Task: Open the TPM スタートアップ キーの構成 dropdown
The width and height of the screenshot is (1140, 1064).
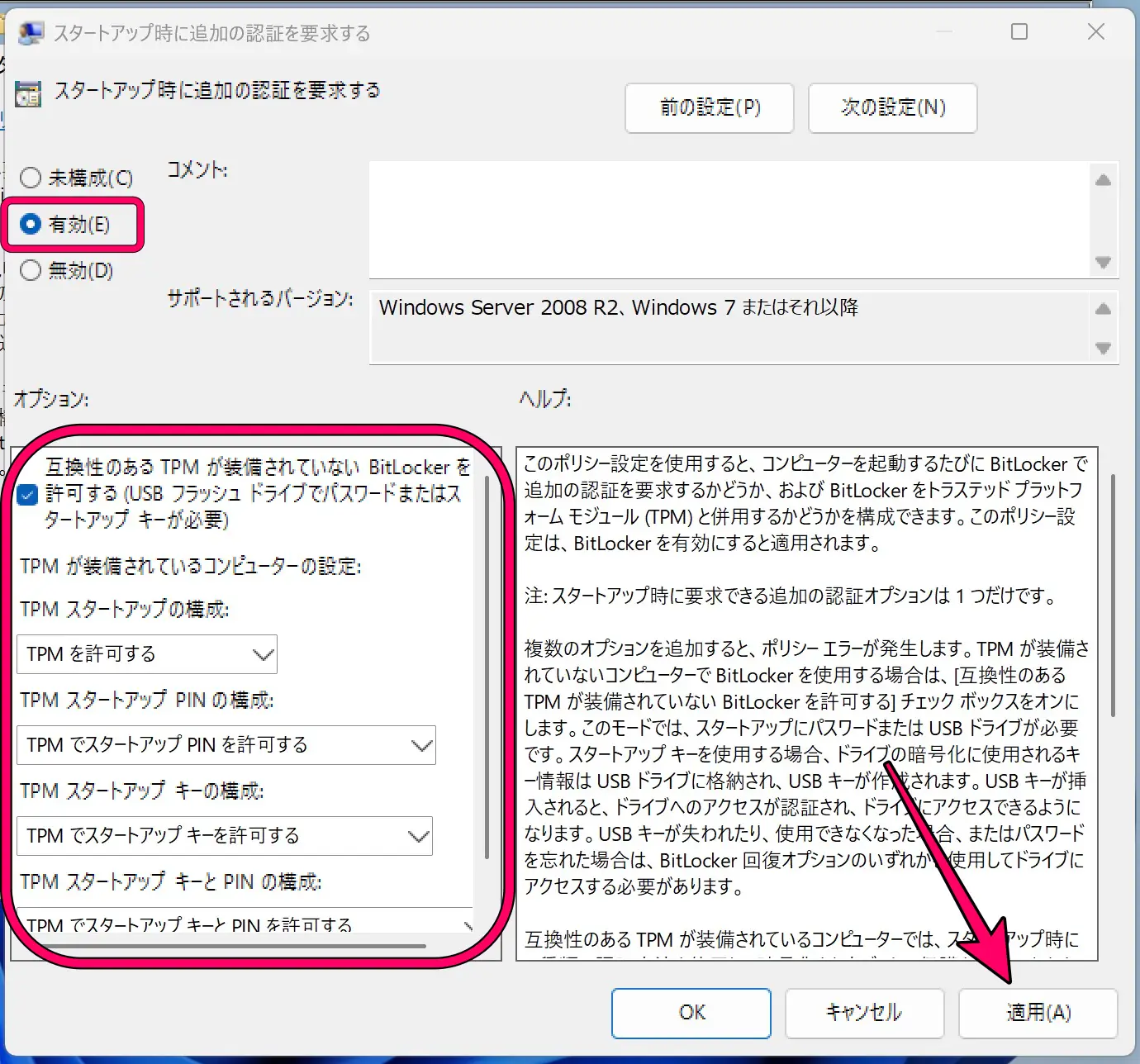Action: pyautogui.click(x=225, y=836)
